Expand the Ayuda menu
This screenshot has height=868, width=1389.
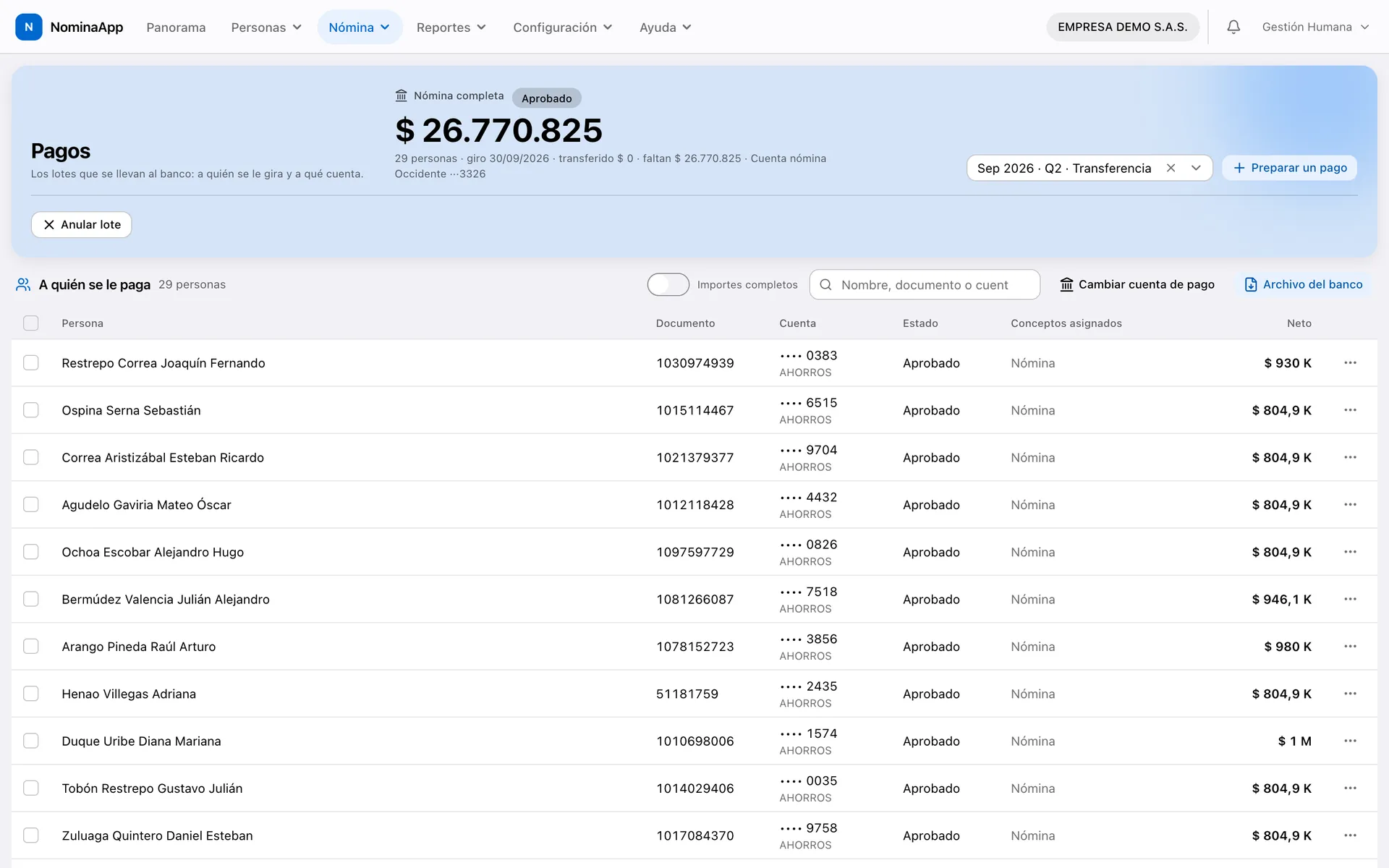tap(666, 27)
